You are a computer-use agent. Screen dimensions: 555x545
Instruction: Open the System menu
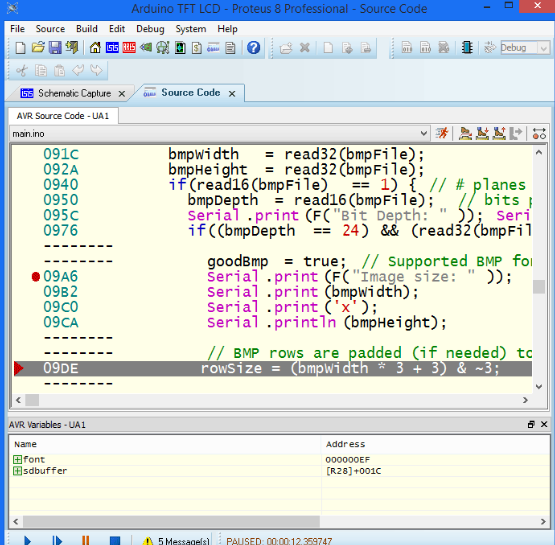[191, 29]
